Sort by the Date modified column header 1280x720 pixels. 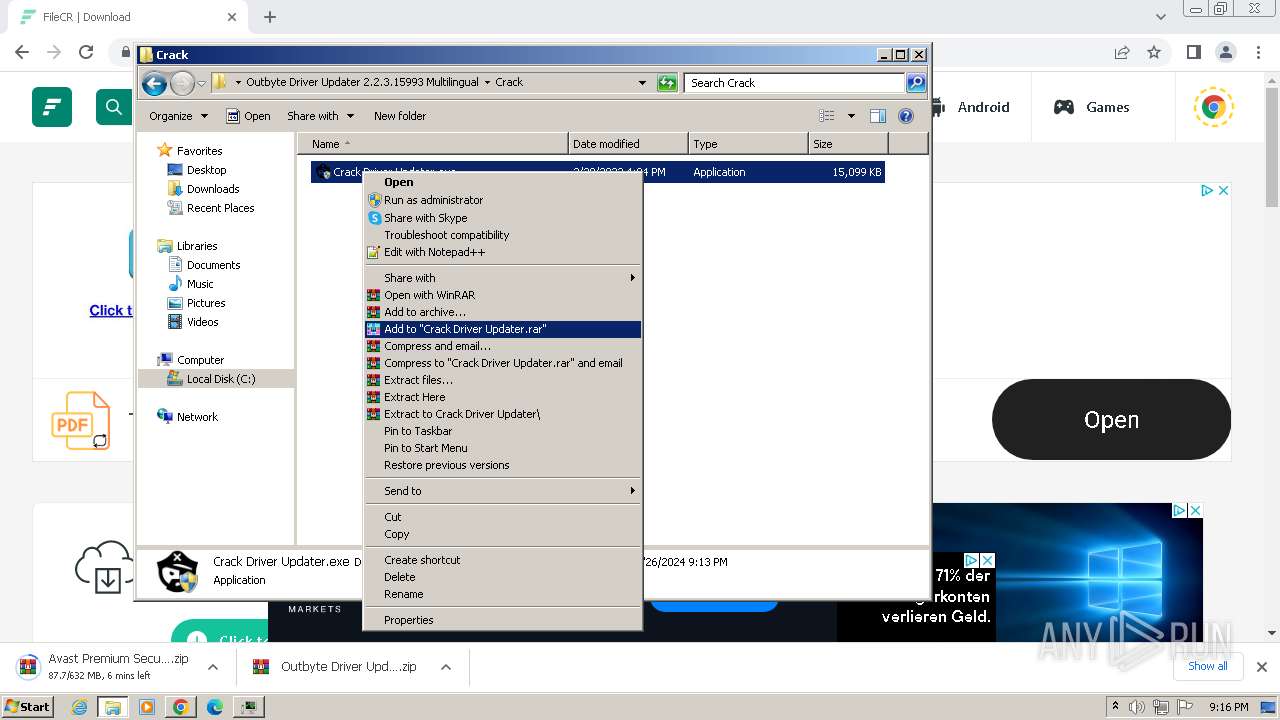628,144
